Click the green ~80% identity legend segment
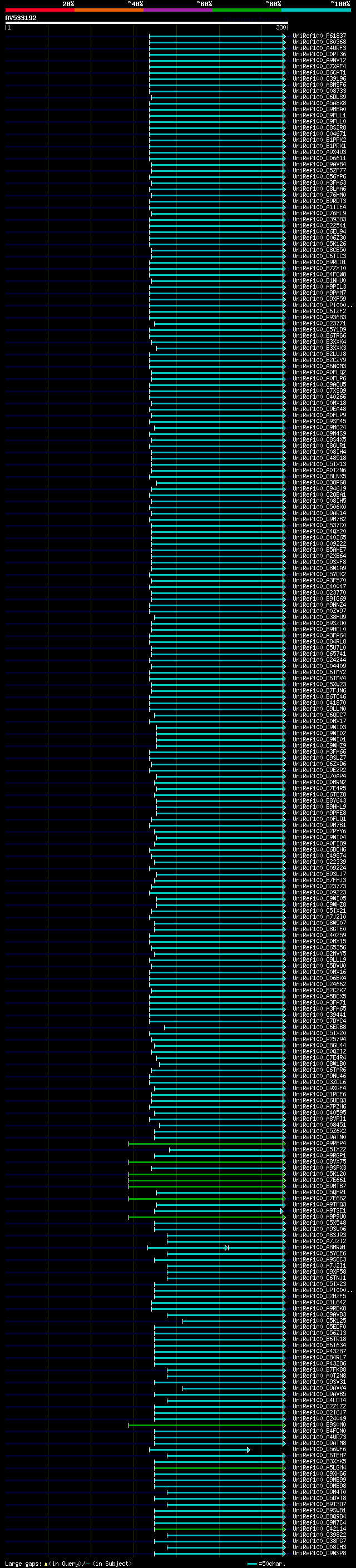 click(247, 10)
